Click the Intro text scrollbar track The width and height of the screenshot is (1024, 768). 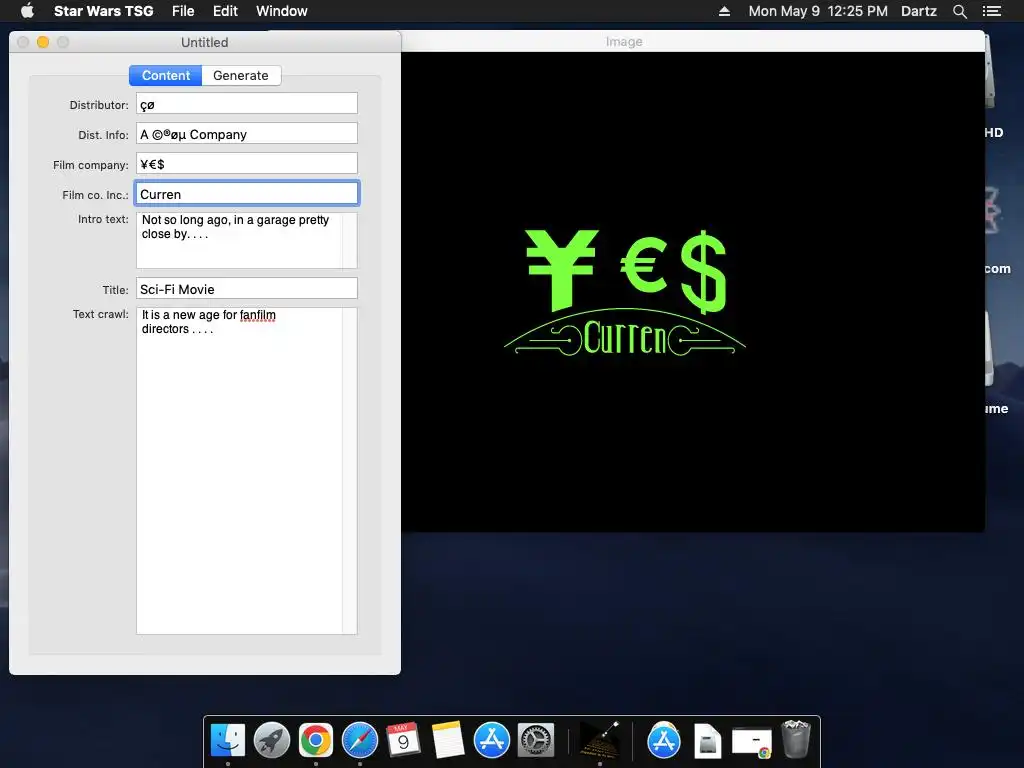click(x=350, y=240)
